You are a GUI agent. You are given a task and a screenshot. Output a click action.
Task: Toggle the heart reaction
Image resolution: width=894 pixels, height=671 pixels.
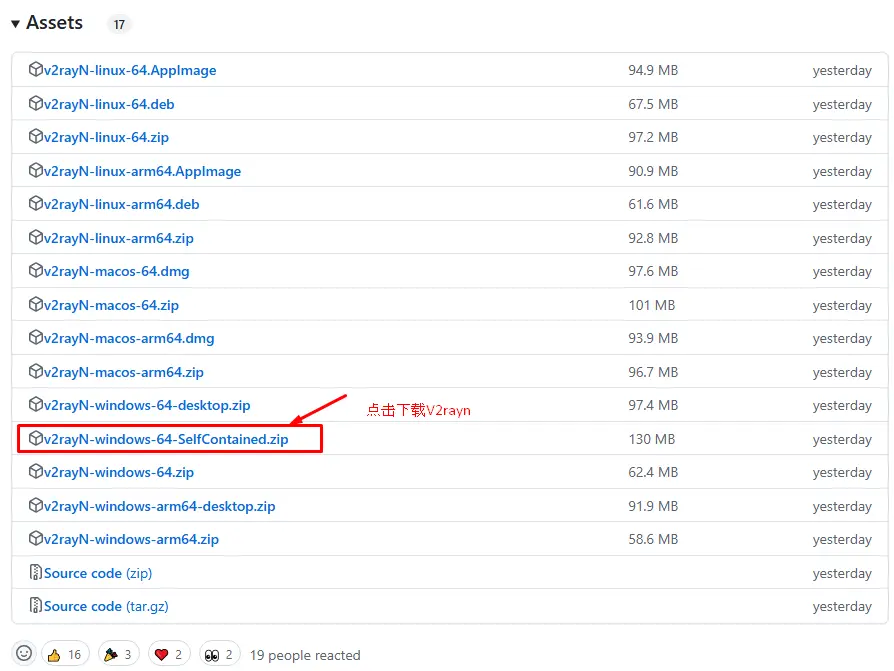170,654
